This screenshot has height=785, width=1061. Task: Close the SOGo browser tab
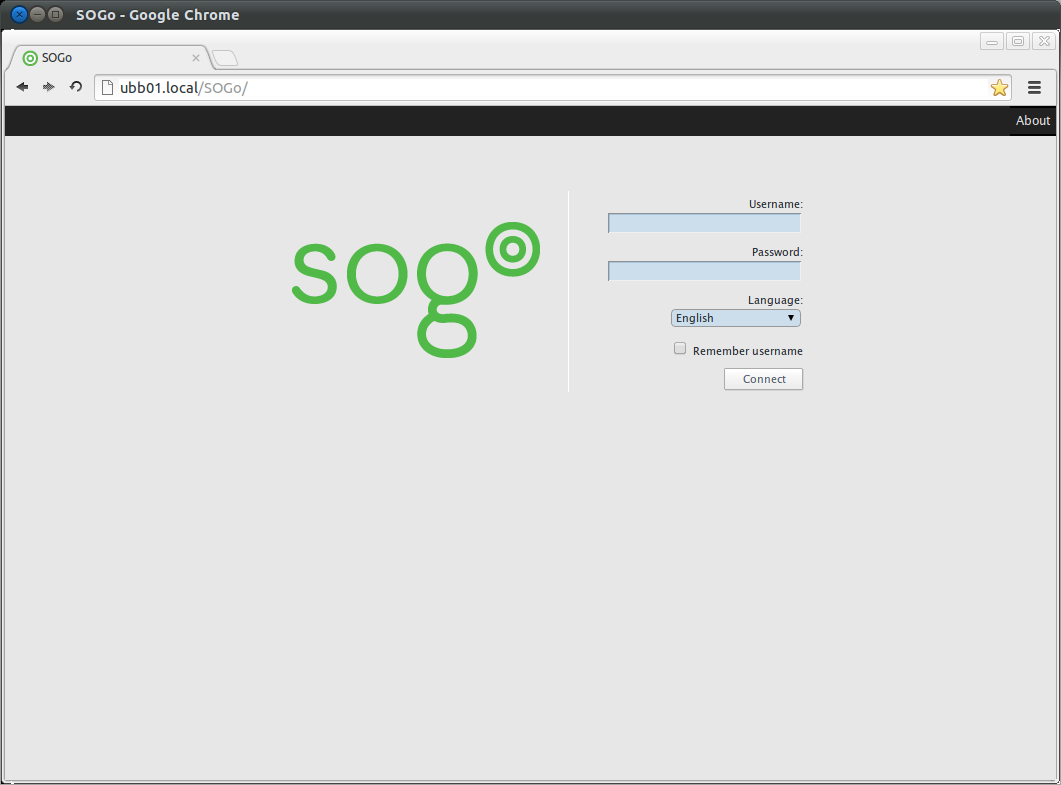(x=196, y=58)
